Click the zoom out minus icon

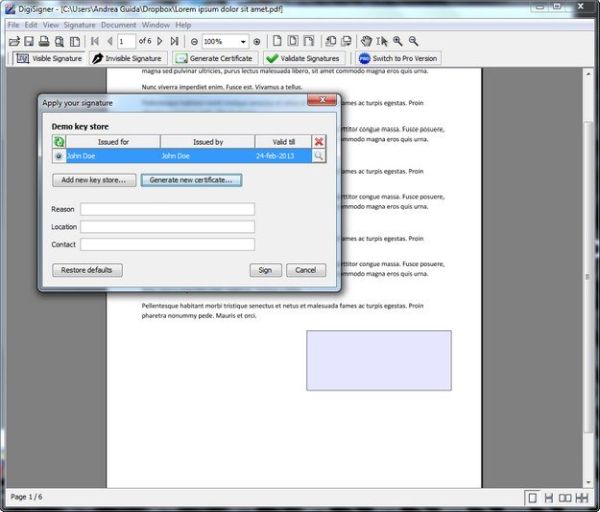[194, 41]
